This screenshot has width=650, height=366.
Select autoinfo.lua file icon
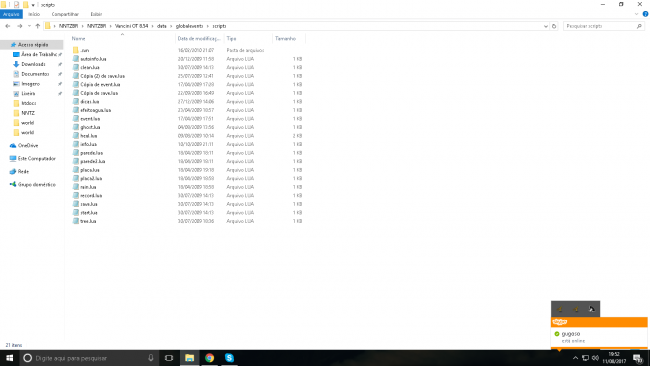point(75,59)
